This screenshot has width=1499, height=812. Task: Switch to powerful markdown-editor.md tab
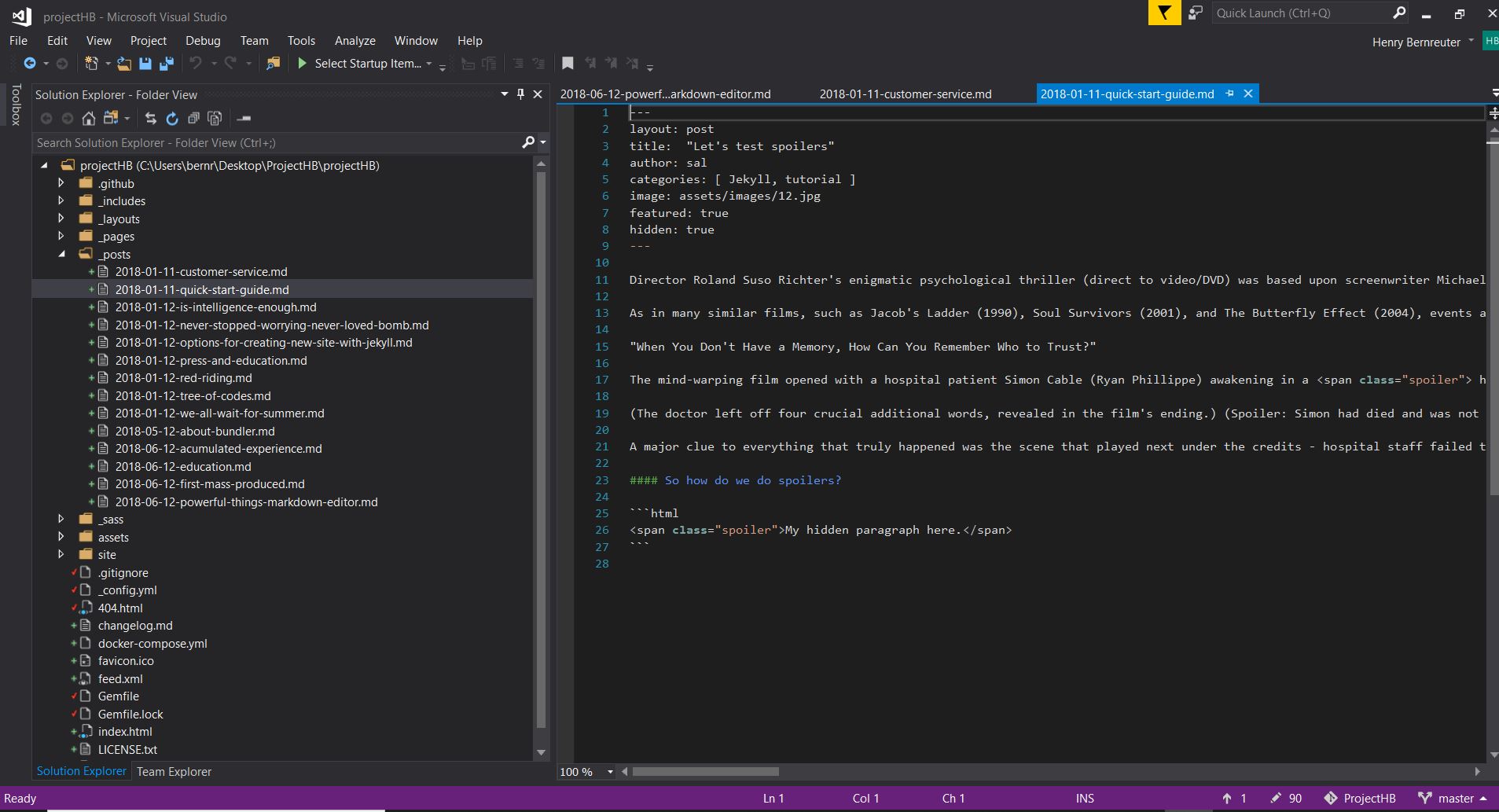pyautogui.click(x=665, y=94)
